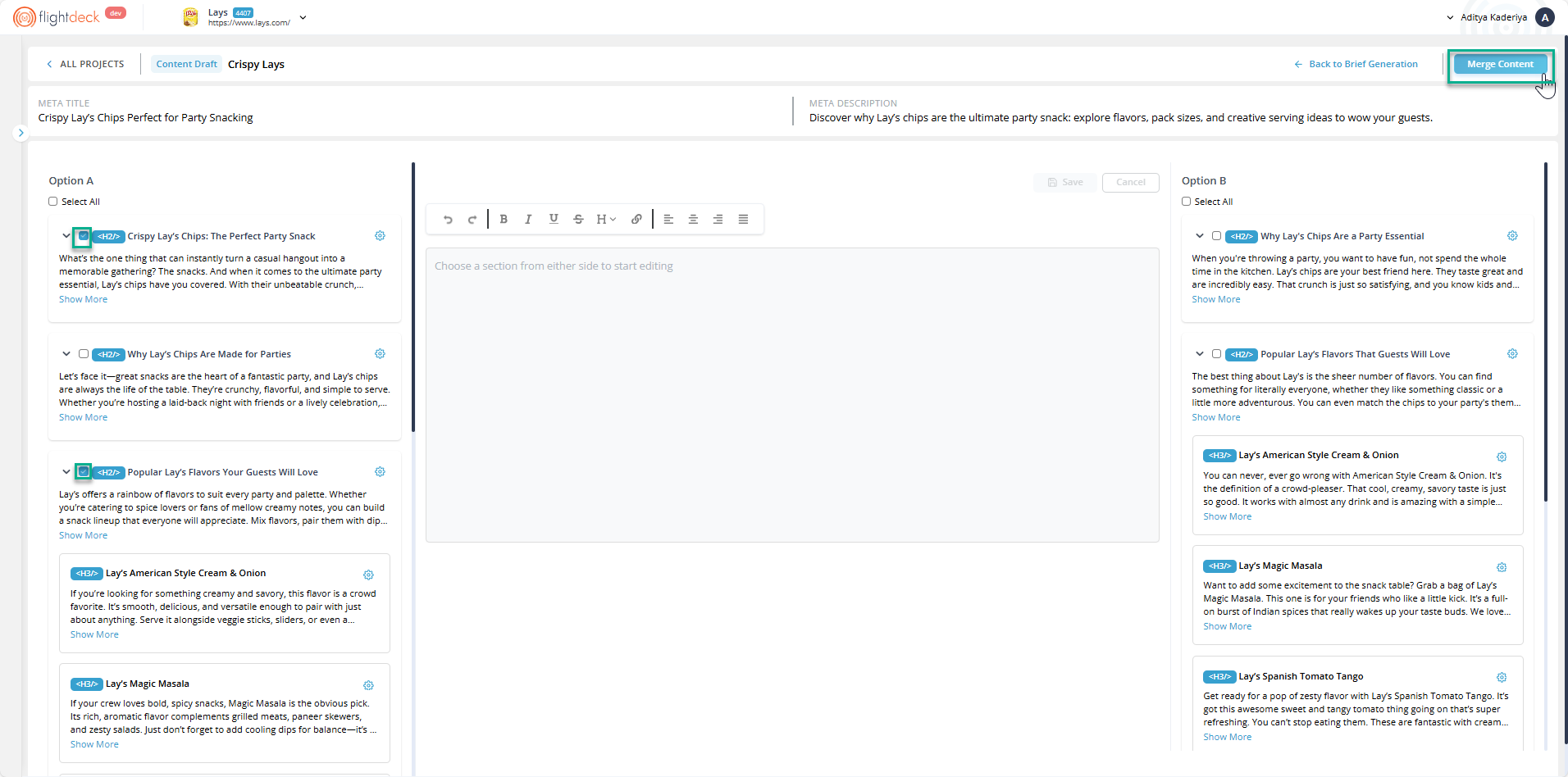Open gear for Option A Lay's Magic Masala
Viewport: 1568px width, 777px height.
pos(368,685)
